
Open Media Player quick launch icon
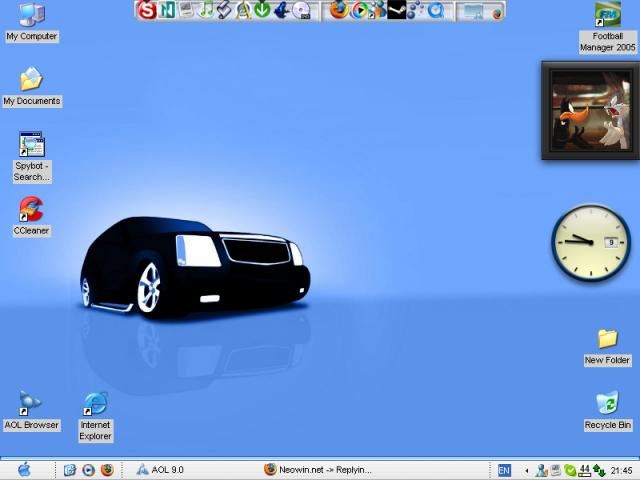88,470
